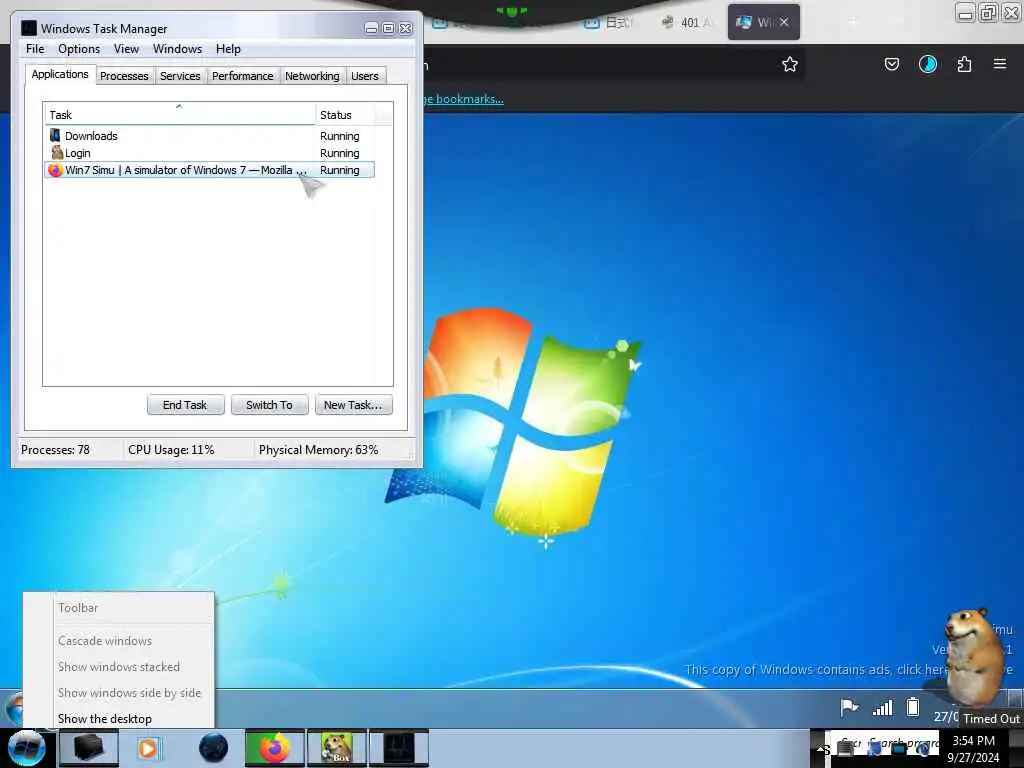Open the Windows menu in Task Manager
1024x768 pixels.
pos(177,49)
